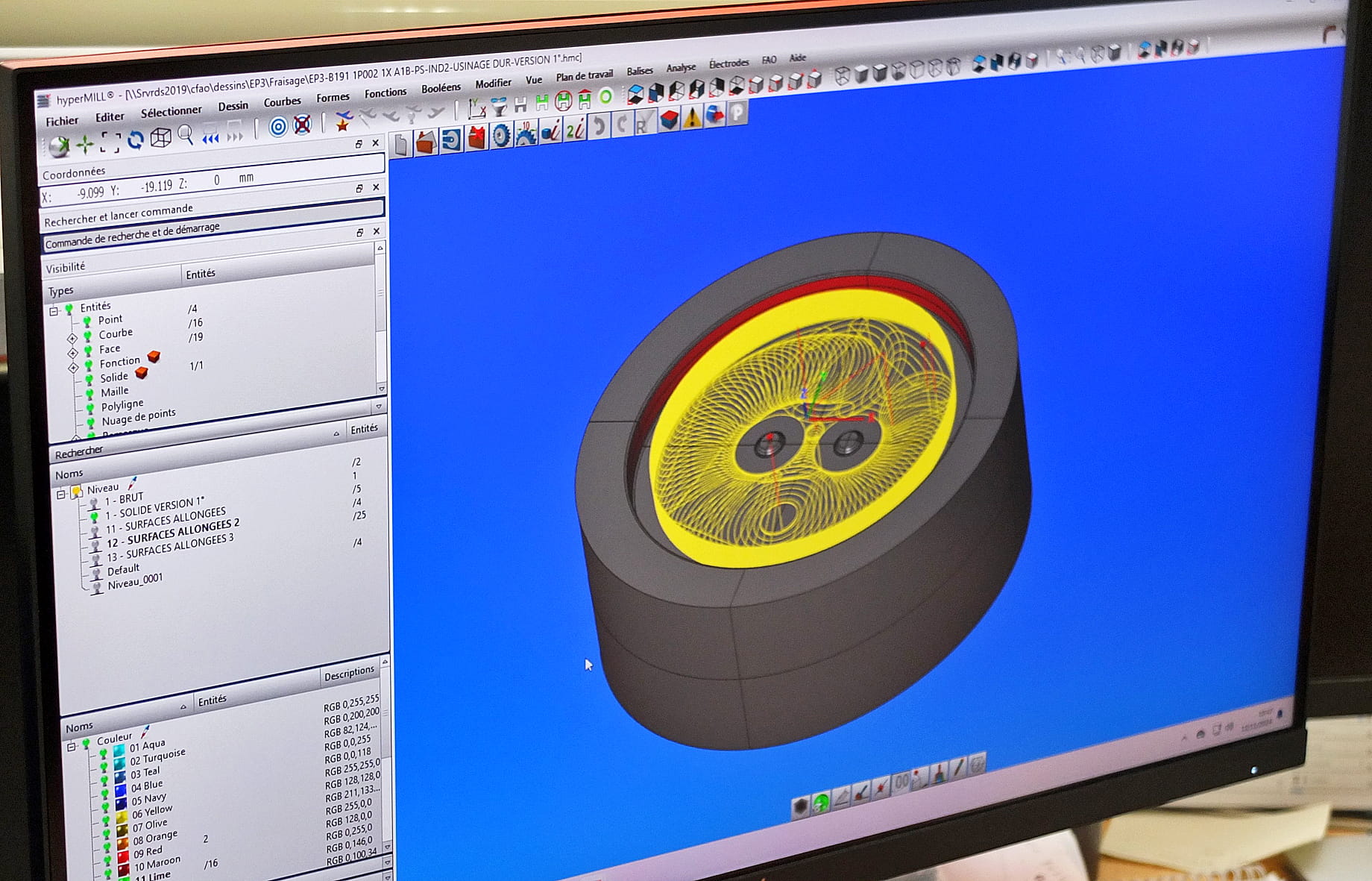Open the Fichier menu
This screenshot has width=1372, height=881.
[62, 121]
